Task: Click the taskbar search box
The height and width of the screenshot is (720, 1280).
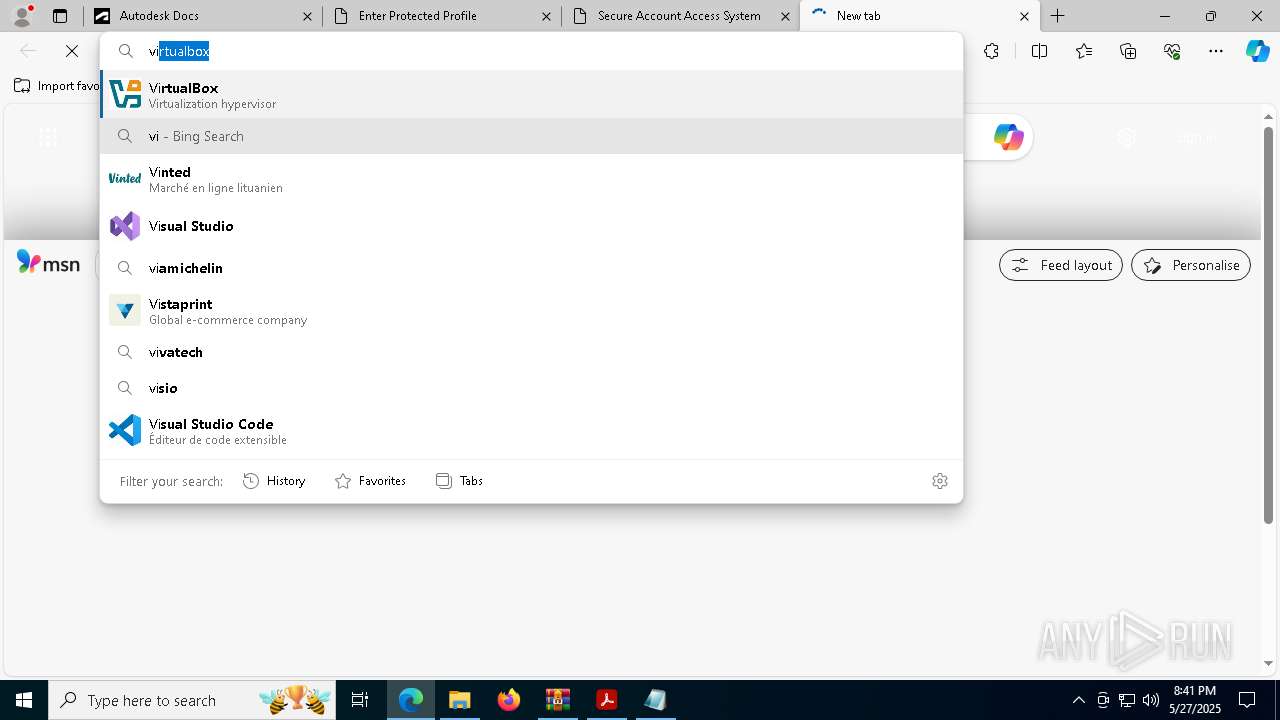Action: click(193, 700)
